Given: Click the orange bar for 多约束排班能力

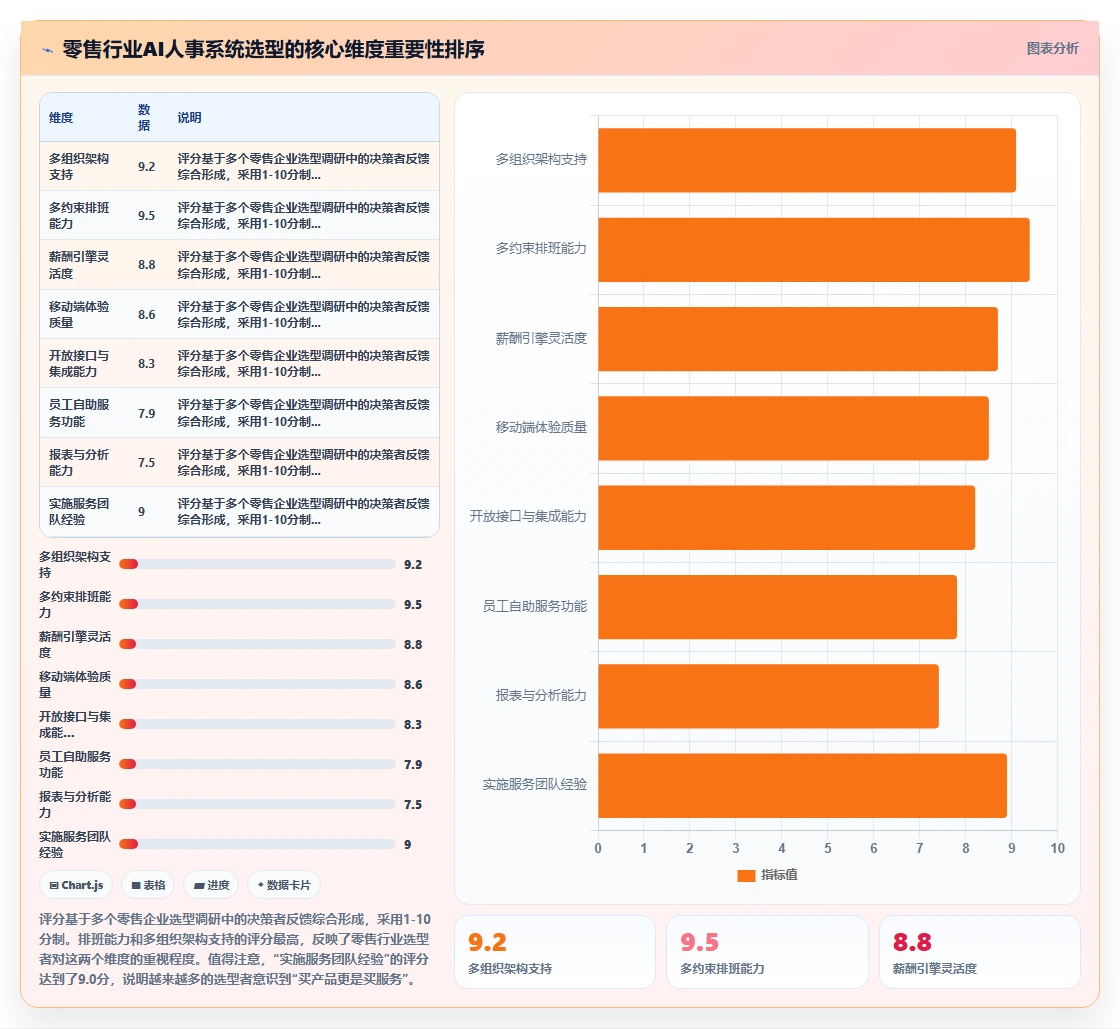Looking at the screenshot, I should click(814, 250).
